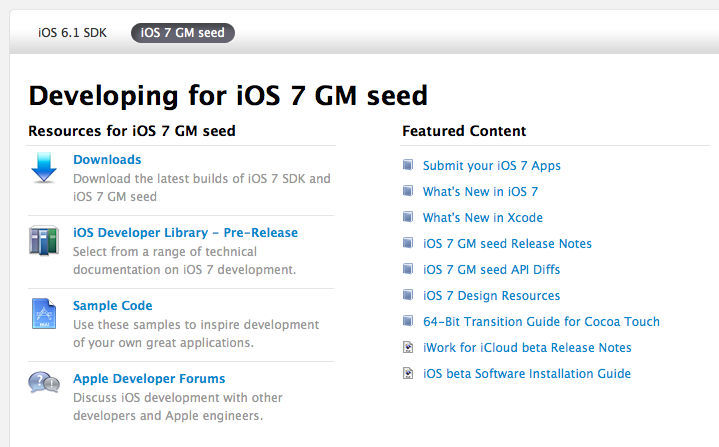Open iOS Developer Library – Pre-Release link

point(185,233)
